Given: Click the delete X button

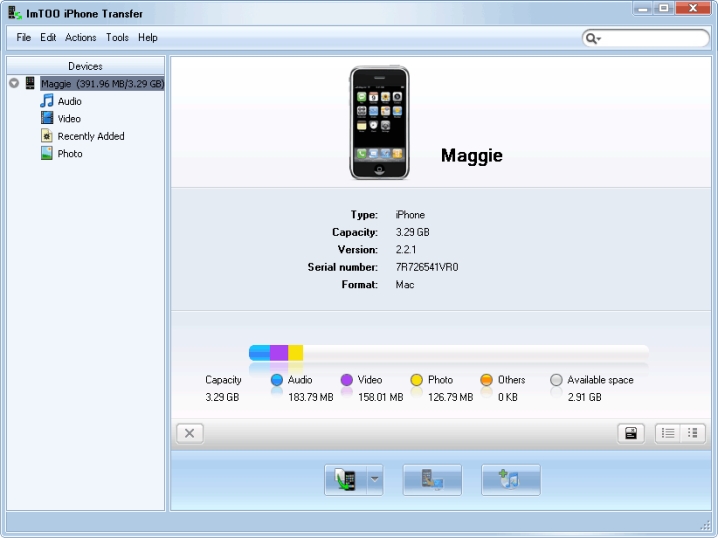Looking at the screenshot, I should 189,433.
